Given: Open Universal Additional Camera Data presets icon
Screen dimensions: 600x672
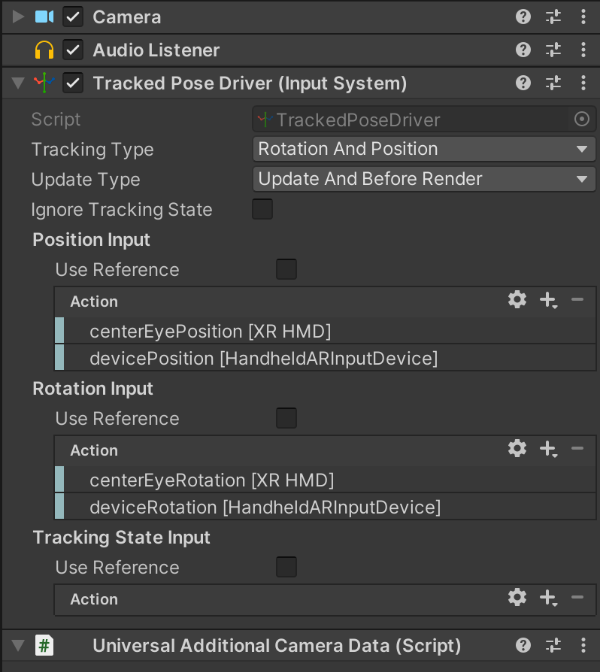Looking at the screenshot, I should click(553, 645).
